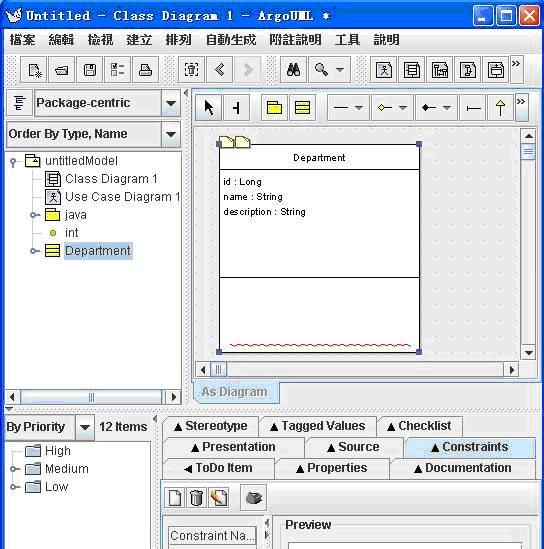Expand the Department class node
This screenshot has width=544, height=549.
pyautogui.click(x=34, y=251)
